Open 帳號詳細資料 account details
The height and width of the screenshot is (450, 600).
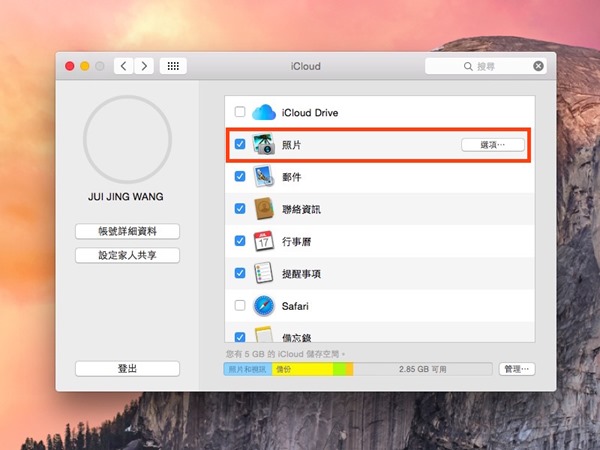tap(127, 231)
